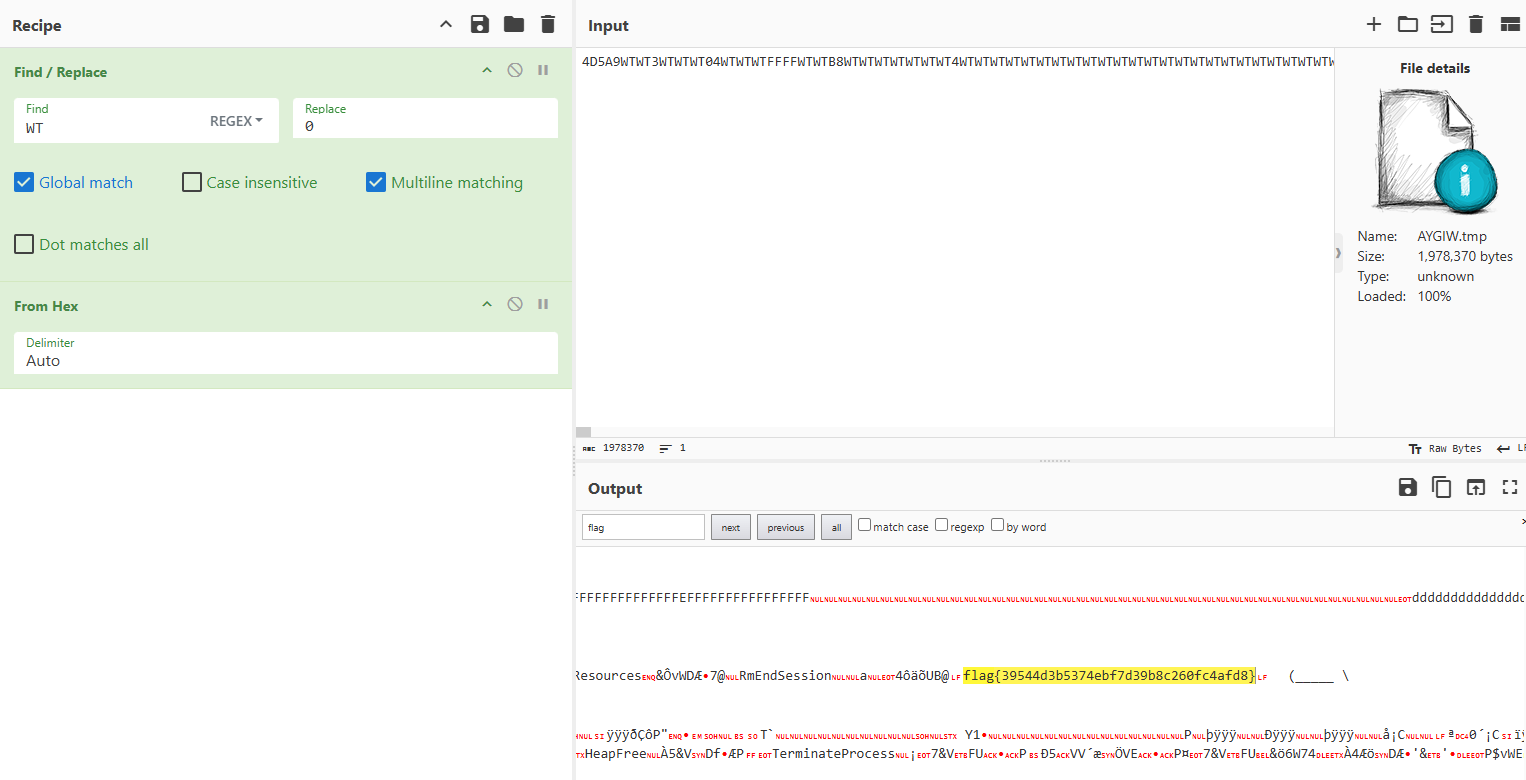The image size is (1526, 780).
Task: Click the next search result button
Action: (731, 527)
